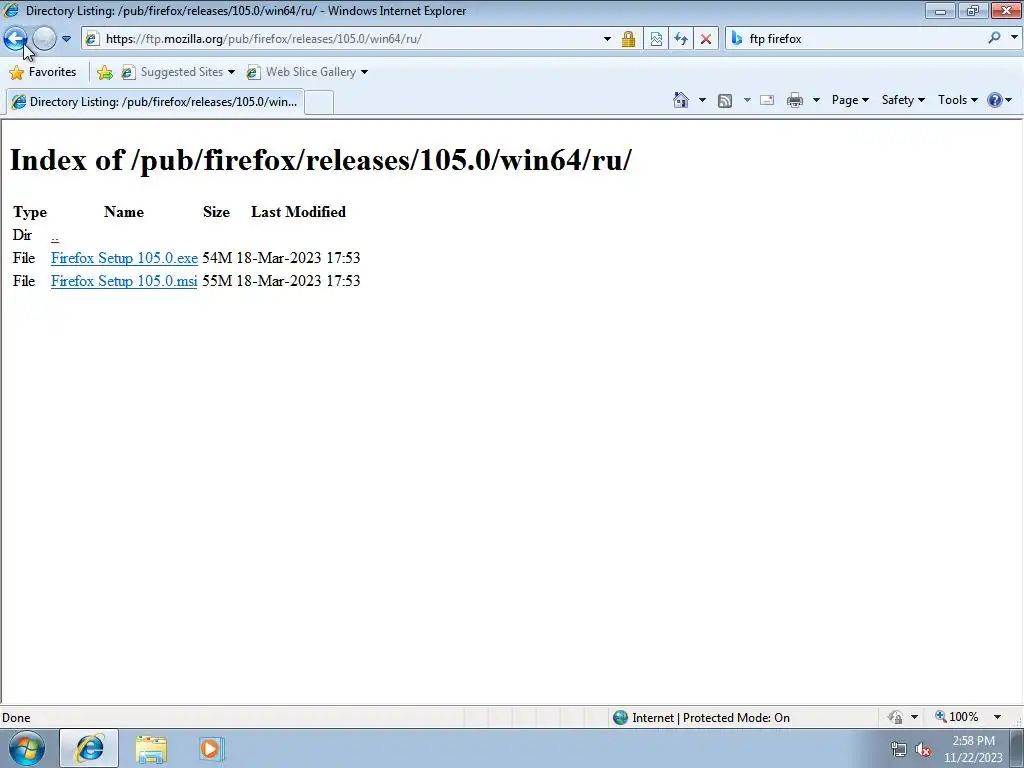Image resolution: width=1024 pixels, height=768 pixels.
Task: Expand the Feeds dropdown arrow
Action: point(746,100)
